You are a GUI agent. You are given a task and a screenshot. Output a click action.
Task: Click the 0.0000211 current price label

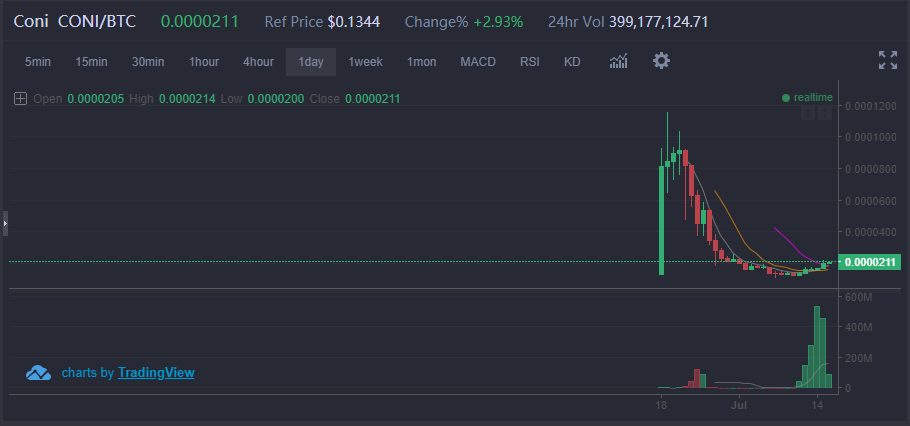click(x=872, y=262)
